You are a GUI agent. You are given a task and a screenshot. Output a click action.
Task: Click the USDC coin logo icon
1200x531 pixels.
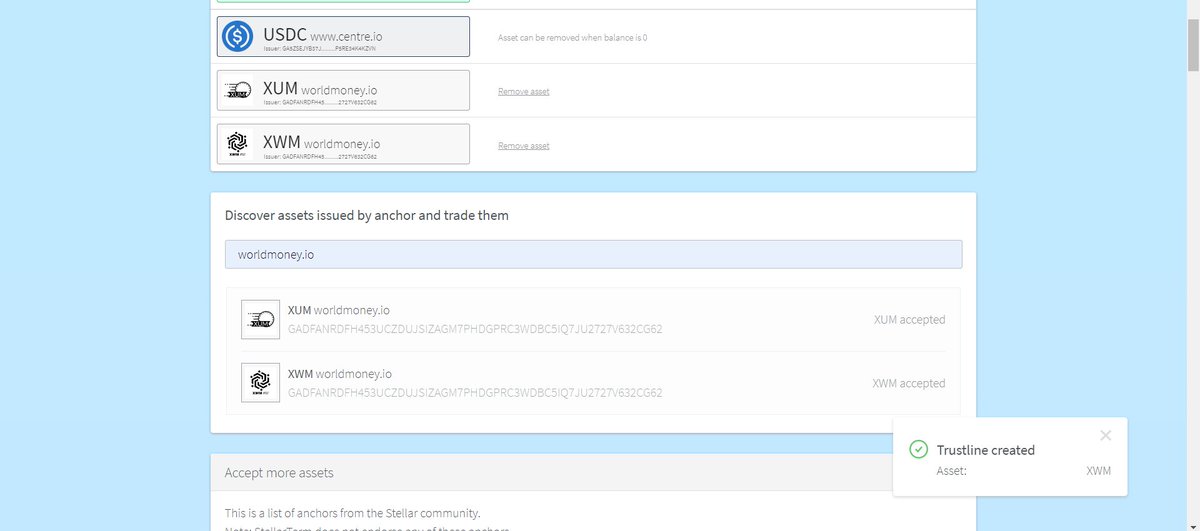pyautogui.click(x=238, y=37)
